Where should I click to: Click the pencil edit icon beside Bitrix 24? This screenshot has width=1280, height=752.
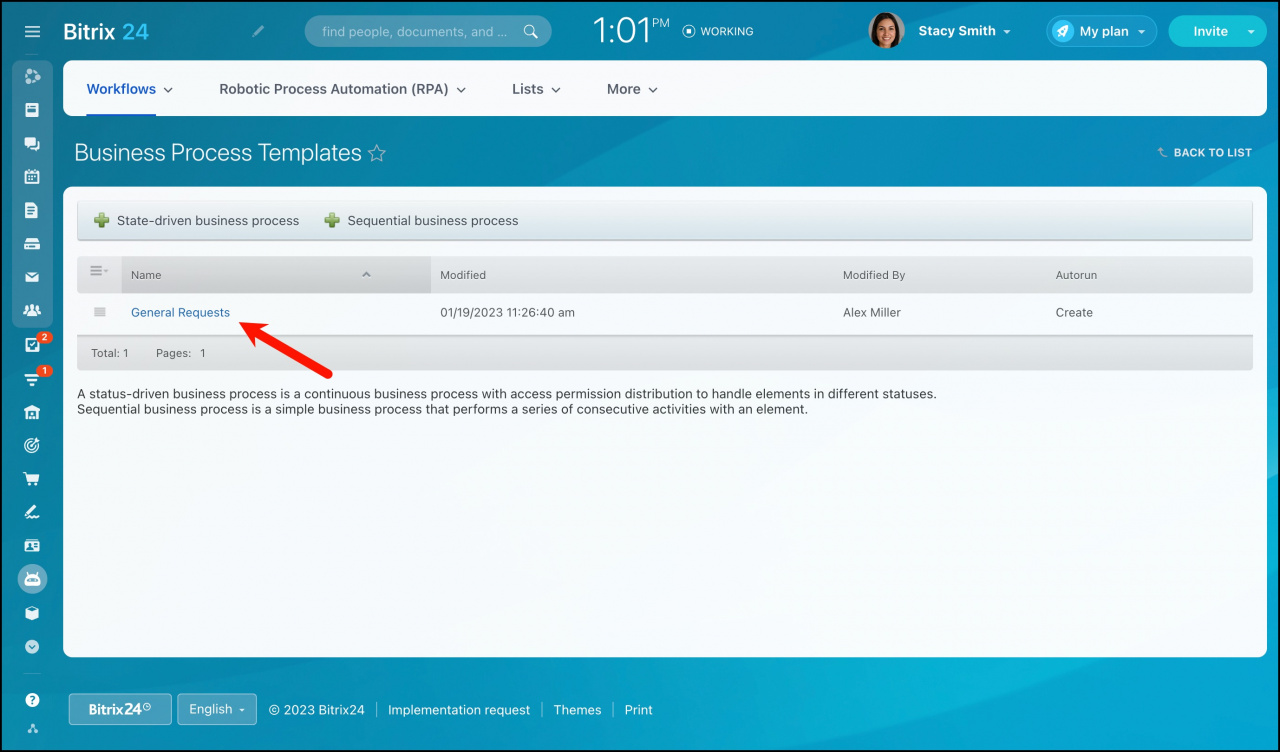click(258, 31)
